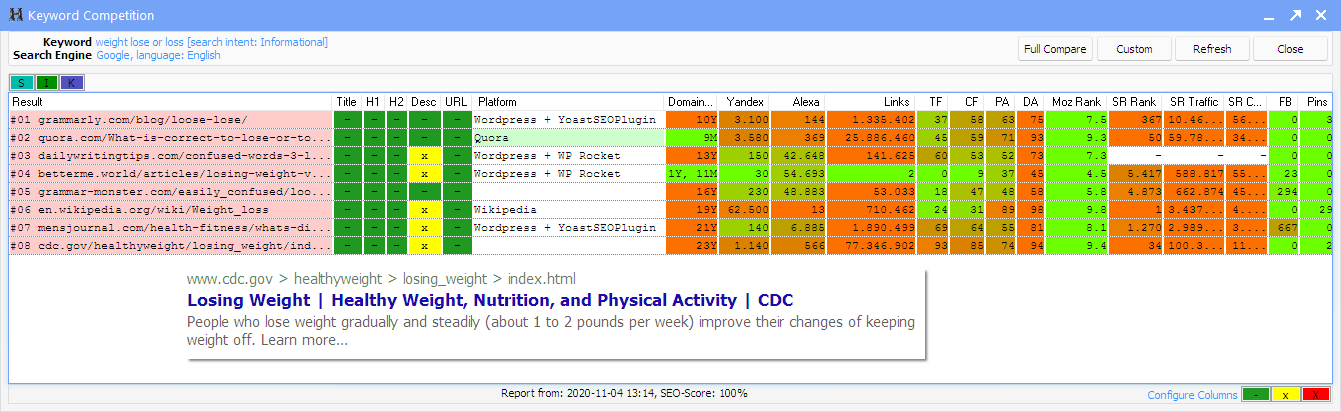The width and height of the screenshot is (1341, 412).
Task: Open the Custom comparison button
Action: (x=1134, y=49)
